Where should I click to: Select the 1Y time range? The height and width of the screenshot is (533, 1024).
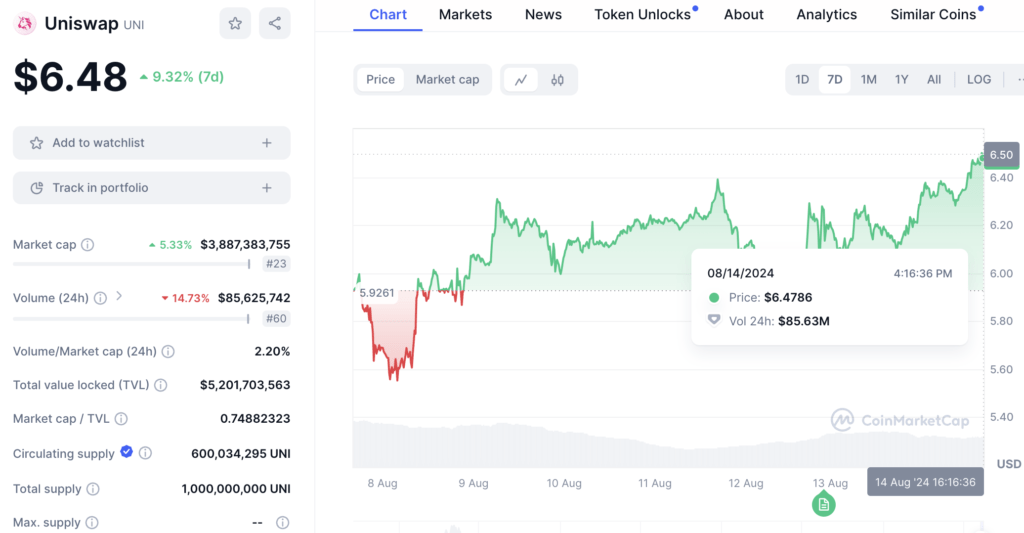pos(901,80)
